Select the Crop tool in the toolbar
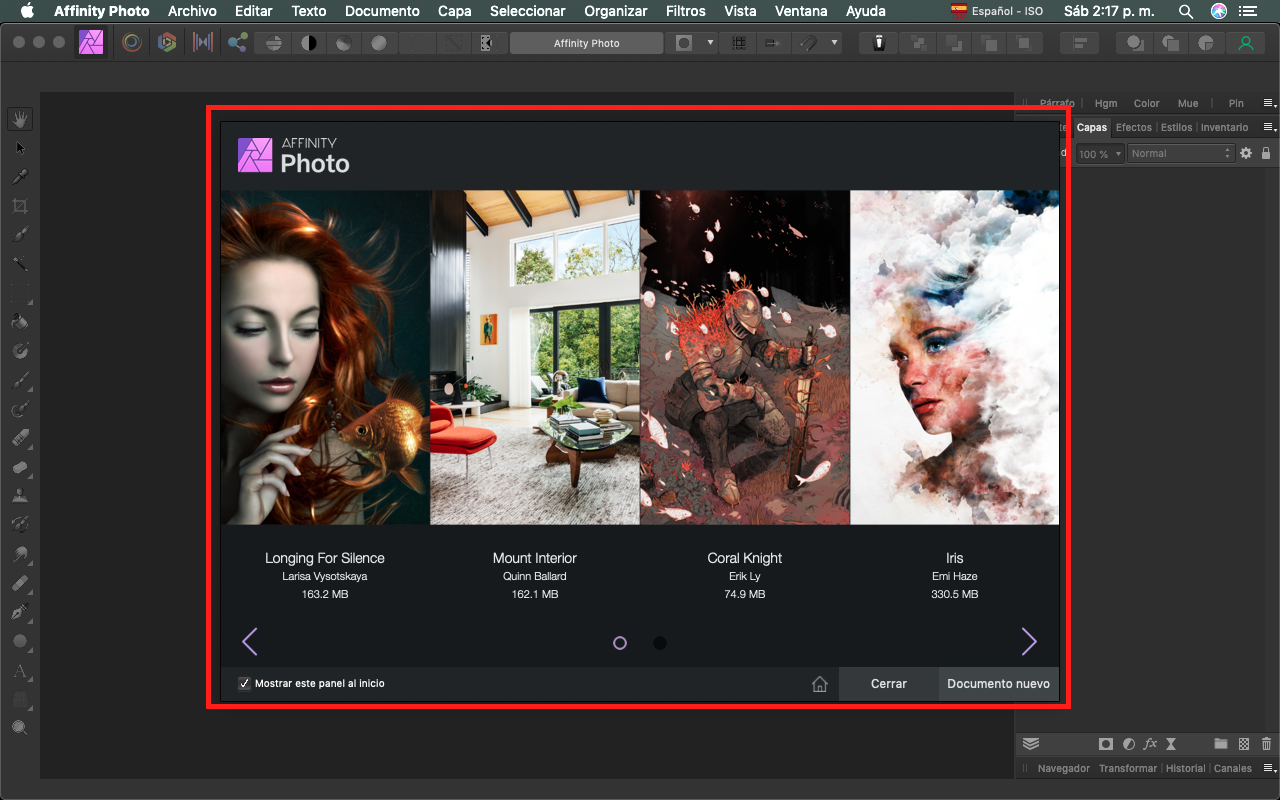The height and width of the screenshot is (800, 1280). tap(20, 205)
